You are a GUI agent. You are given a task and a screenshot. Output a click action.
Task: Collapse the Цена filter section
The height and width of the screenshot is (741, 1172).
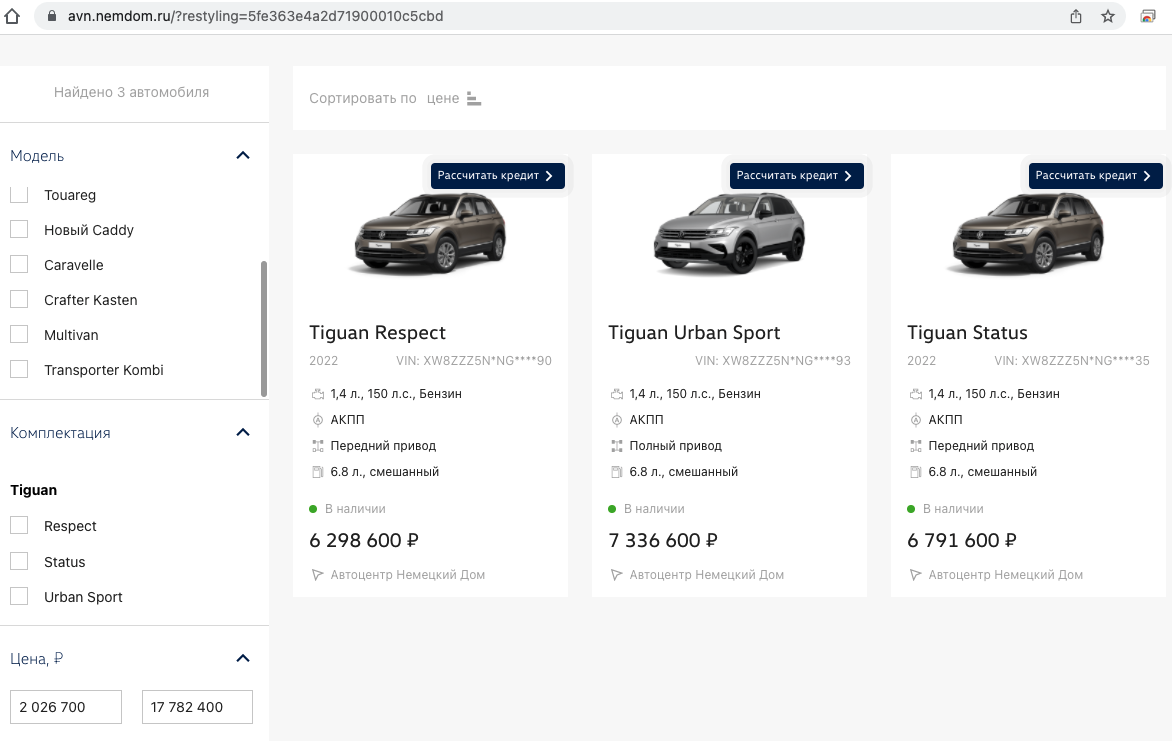pyautogui.click(x=243, y=658)
